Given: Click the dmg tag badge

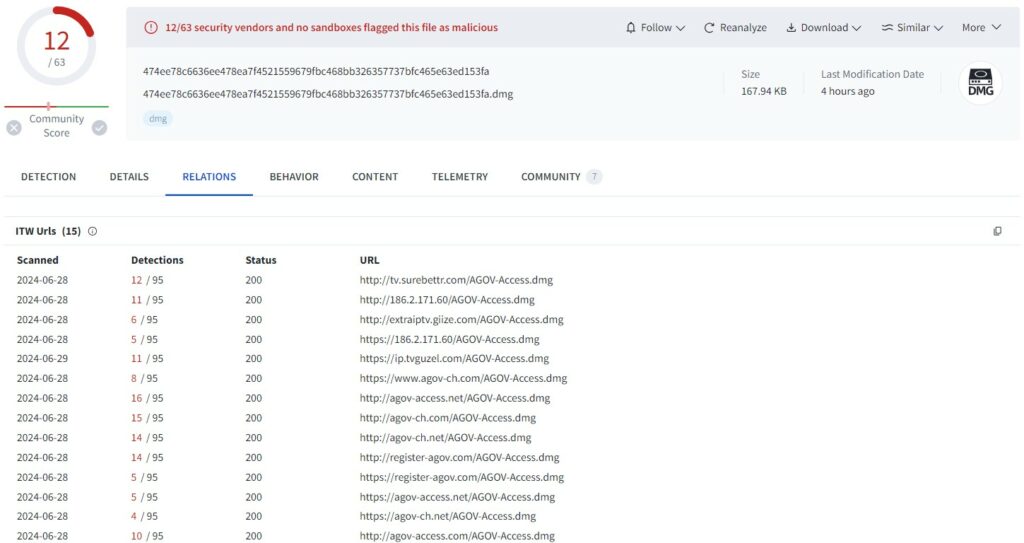Looking at the screenshot, I should [158, 118].
